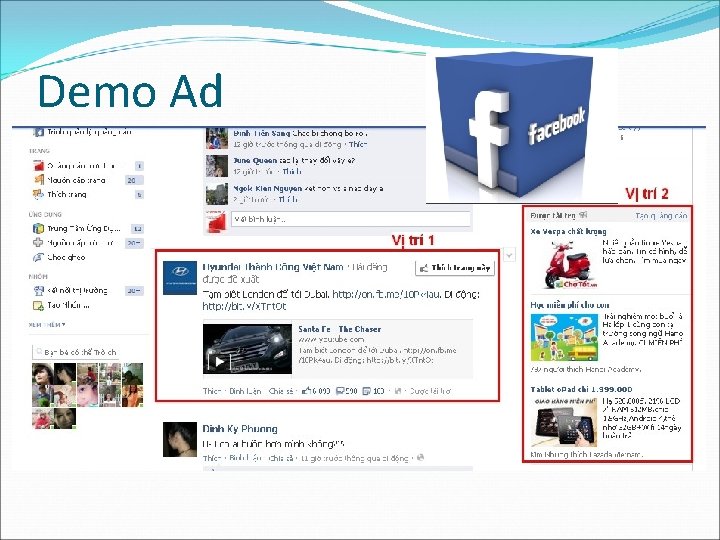Click the red page icon under TRANG
This screenshot has width=720, height=540.
(x=39, y=166)
